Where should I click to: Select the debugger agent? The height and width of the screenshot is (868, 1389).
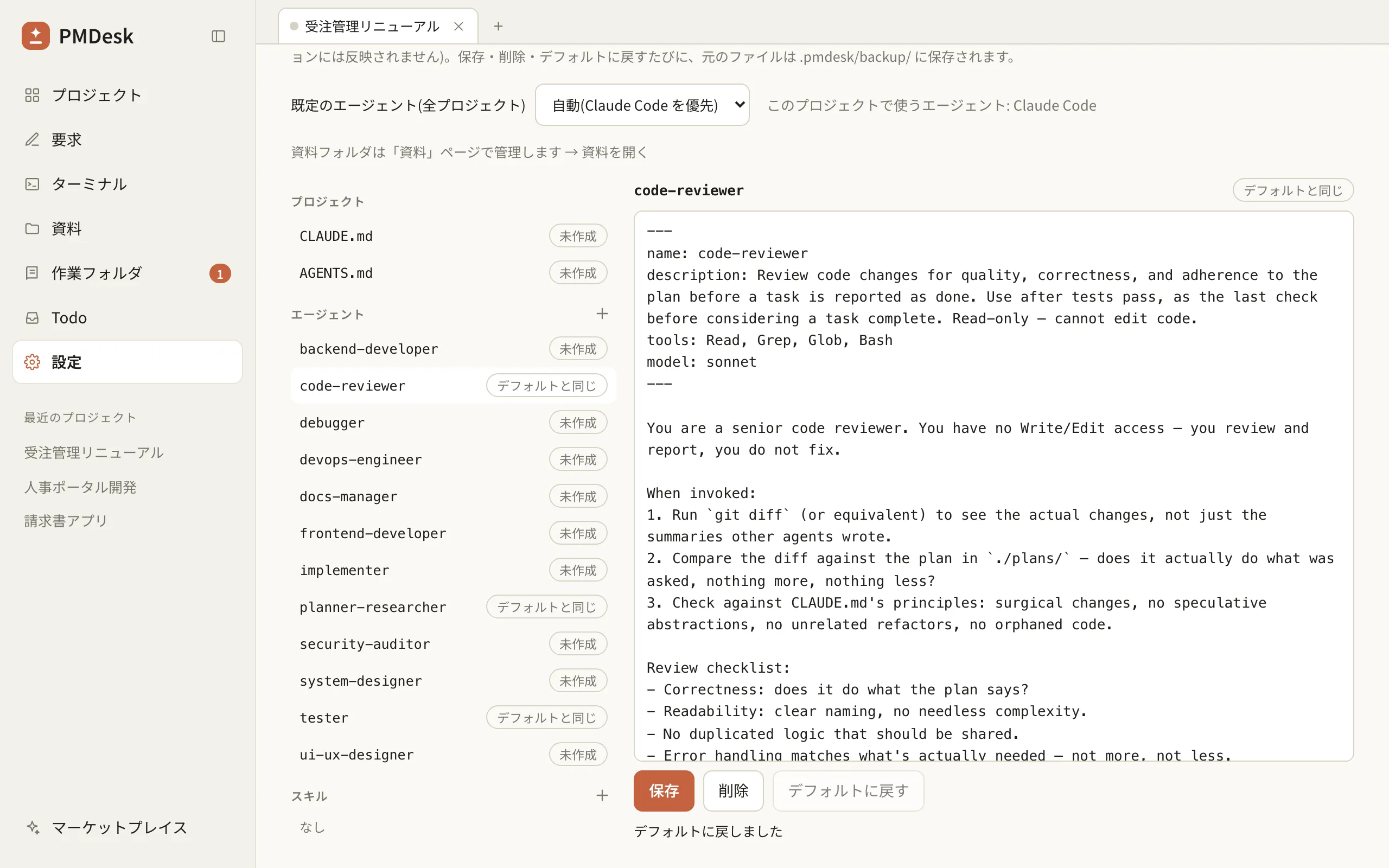coord(453,423)
